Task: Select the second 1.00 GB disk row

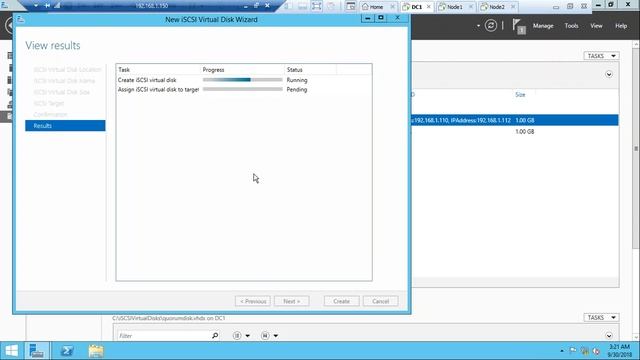Action: 514,131
